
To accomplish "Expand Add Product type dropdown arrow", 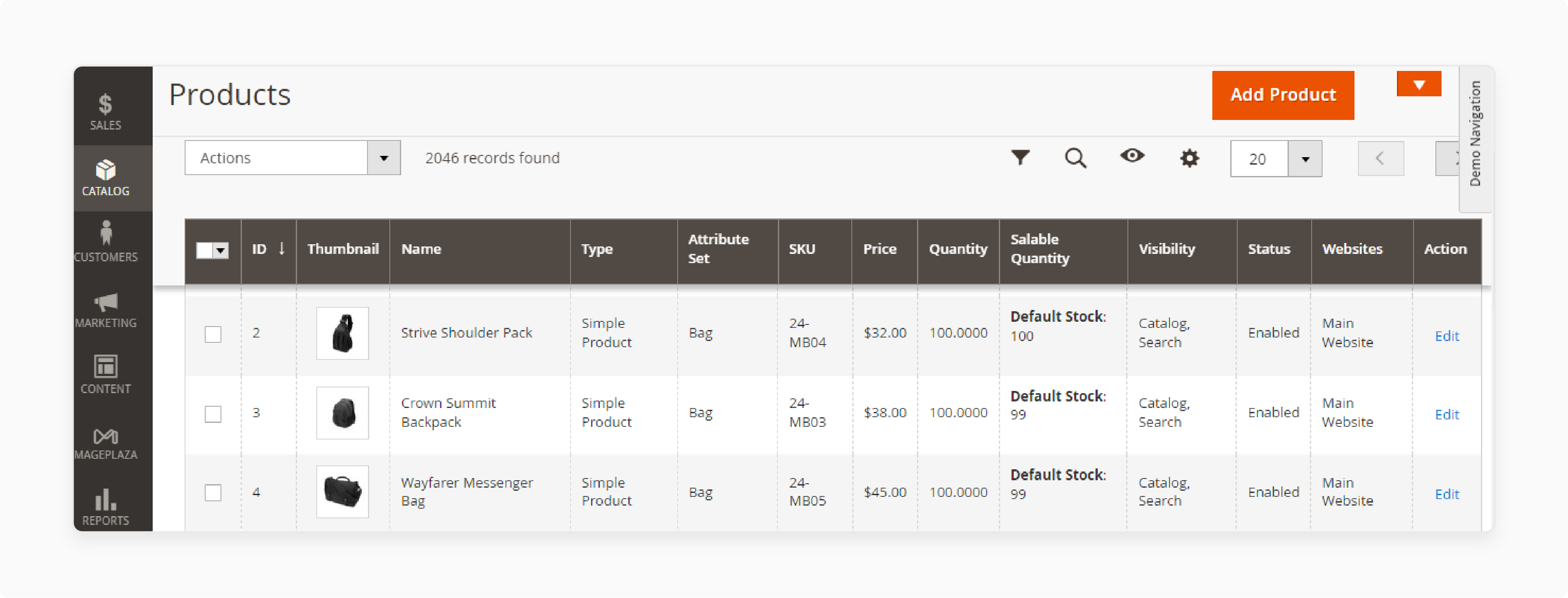I will [x=1418, y=84].
